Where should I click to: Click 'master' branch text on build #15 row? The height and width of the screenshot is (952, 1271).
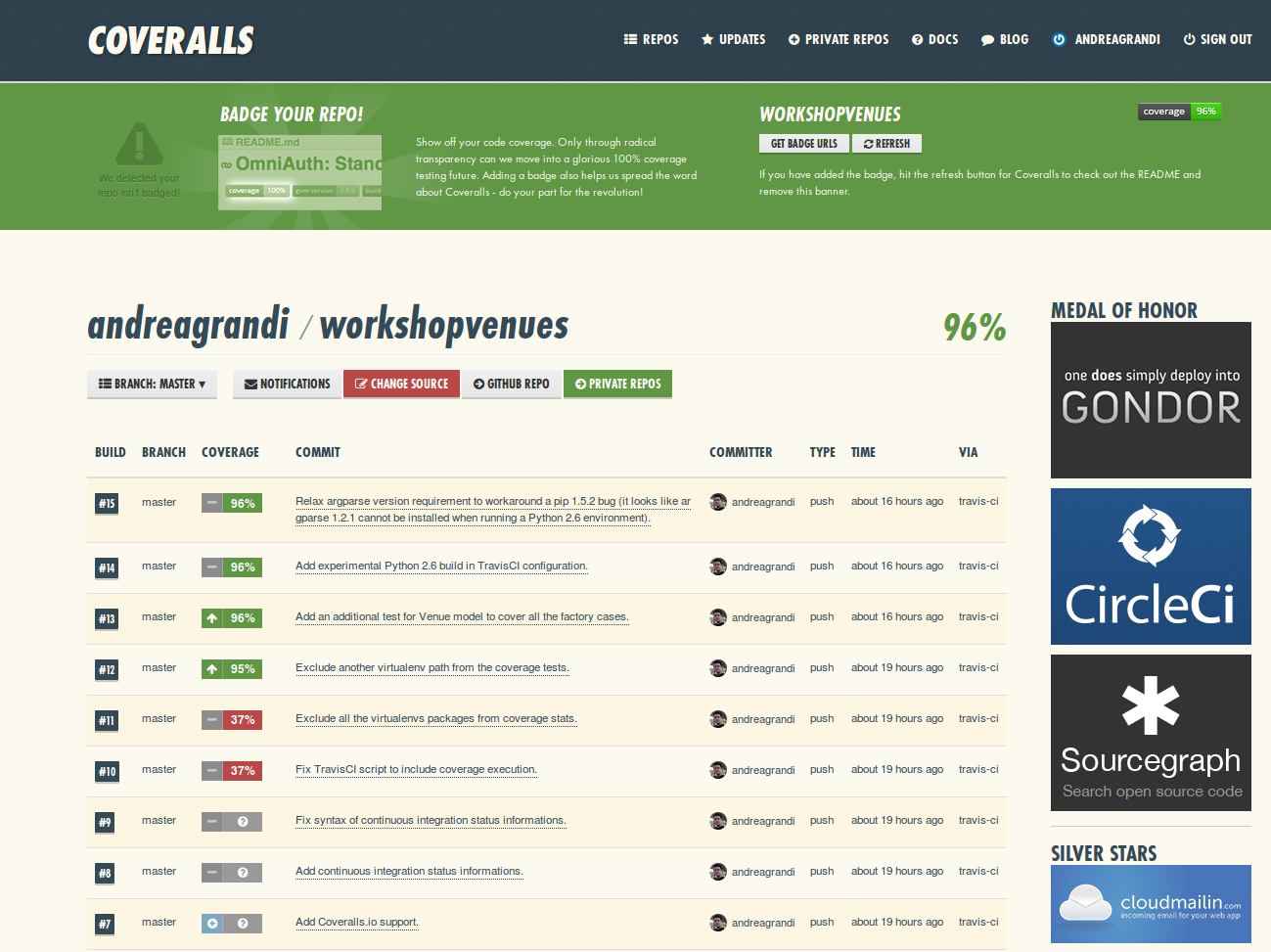tap(159, 503)
